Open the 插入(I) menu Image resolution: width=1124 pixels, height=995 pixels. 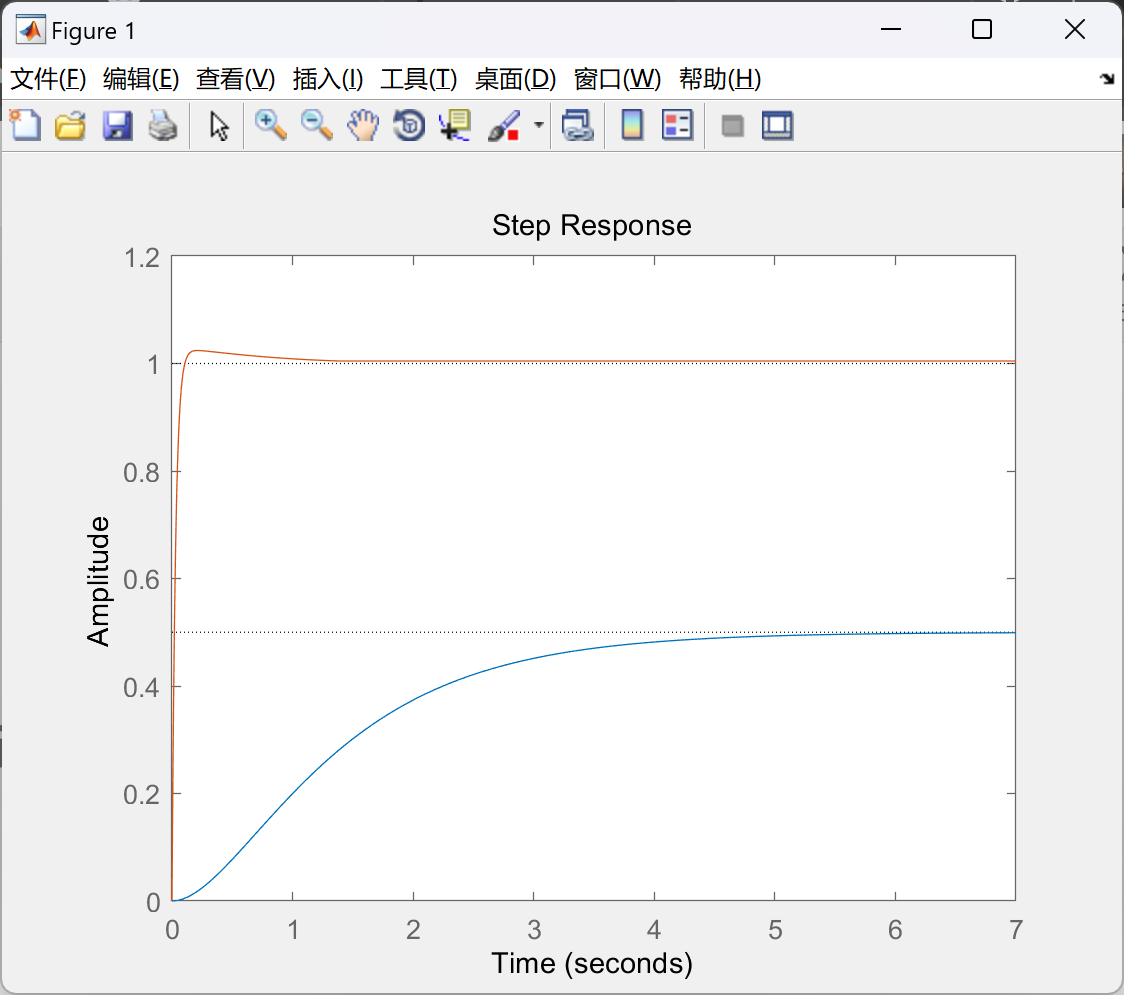(x=328, y=79)
